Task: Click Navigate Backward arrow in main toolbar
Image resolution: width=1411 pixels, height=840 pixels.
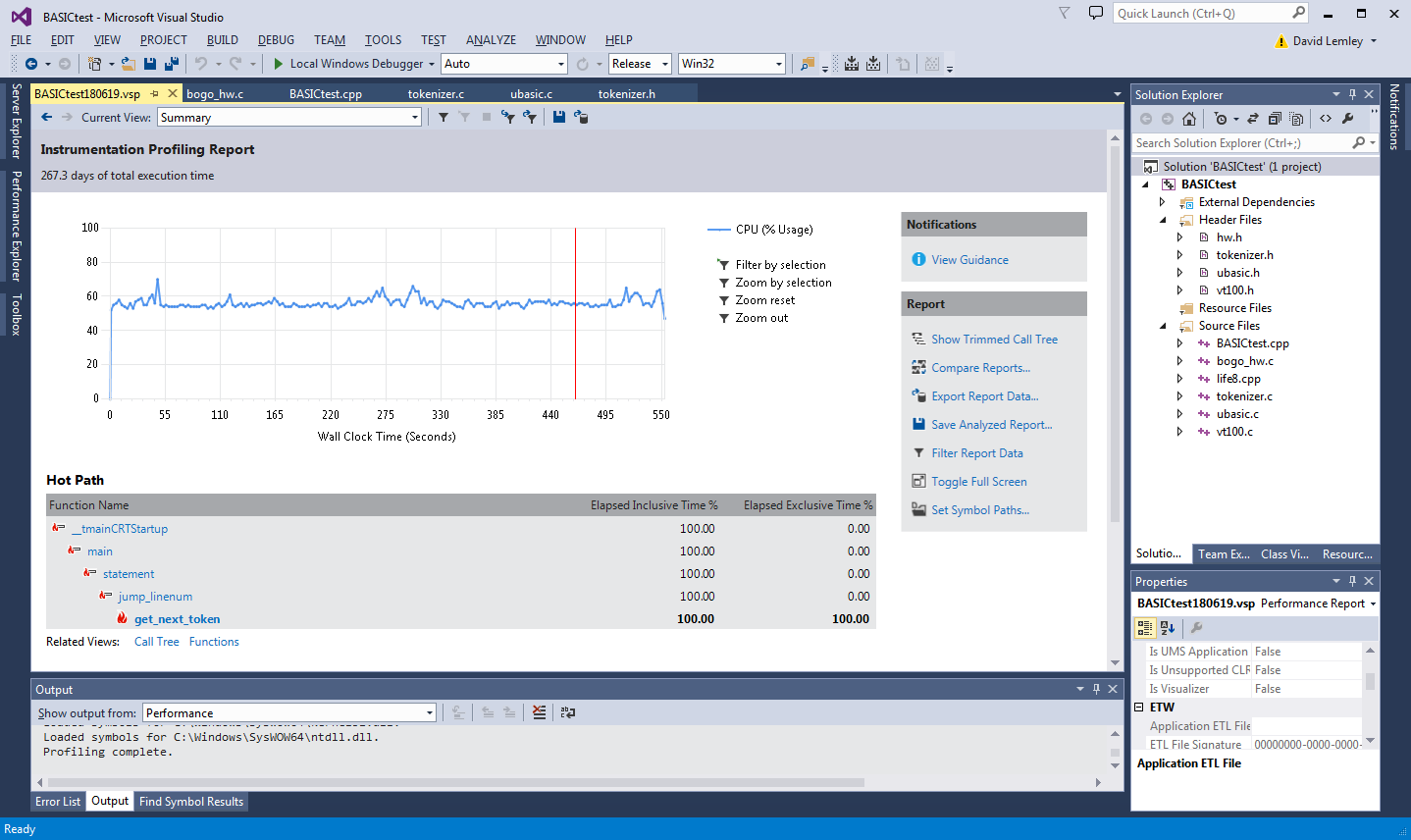Action: 31,64
